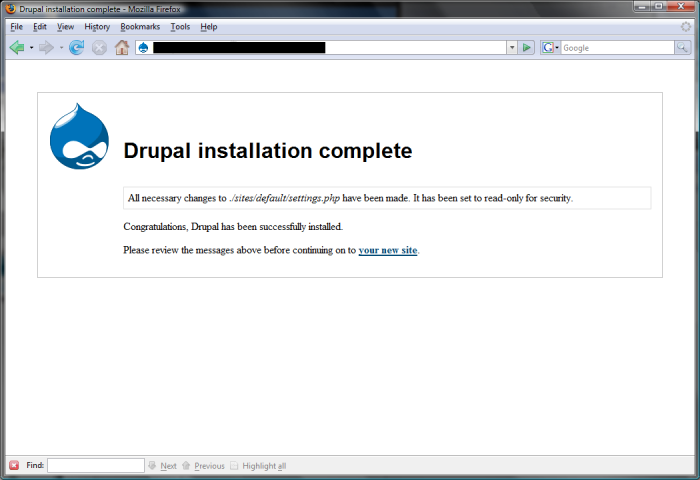Open the History menu
This screenshot has width=700, height=480.
click(97, 27)
